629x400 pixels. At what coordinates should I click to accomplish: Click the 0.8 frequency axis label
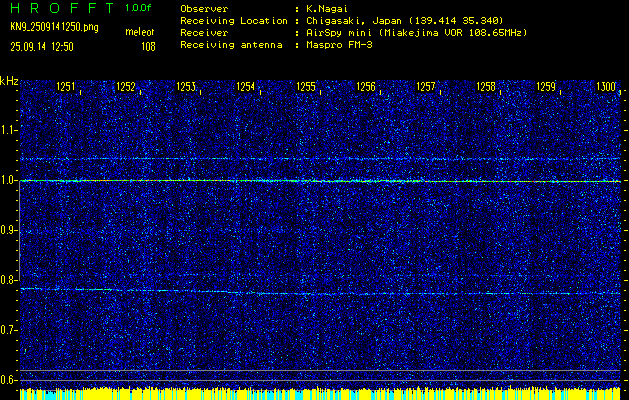tap(8, 280)
